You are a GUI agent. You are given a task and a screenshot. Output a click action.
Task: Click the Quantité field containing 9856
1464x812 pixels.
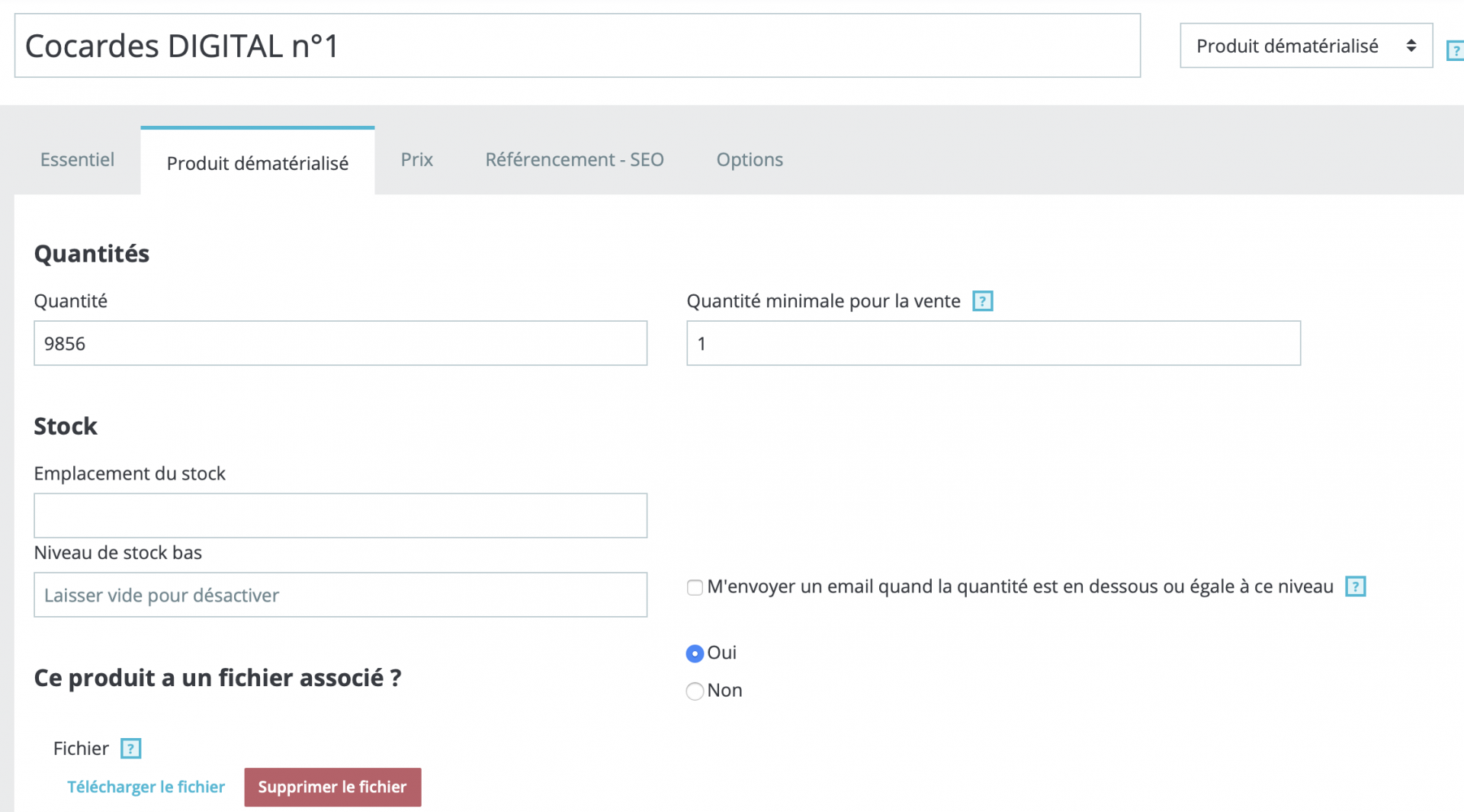click(x=340, y=343)
